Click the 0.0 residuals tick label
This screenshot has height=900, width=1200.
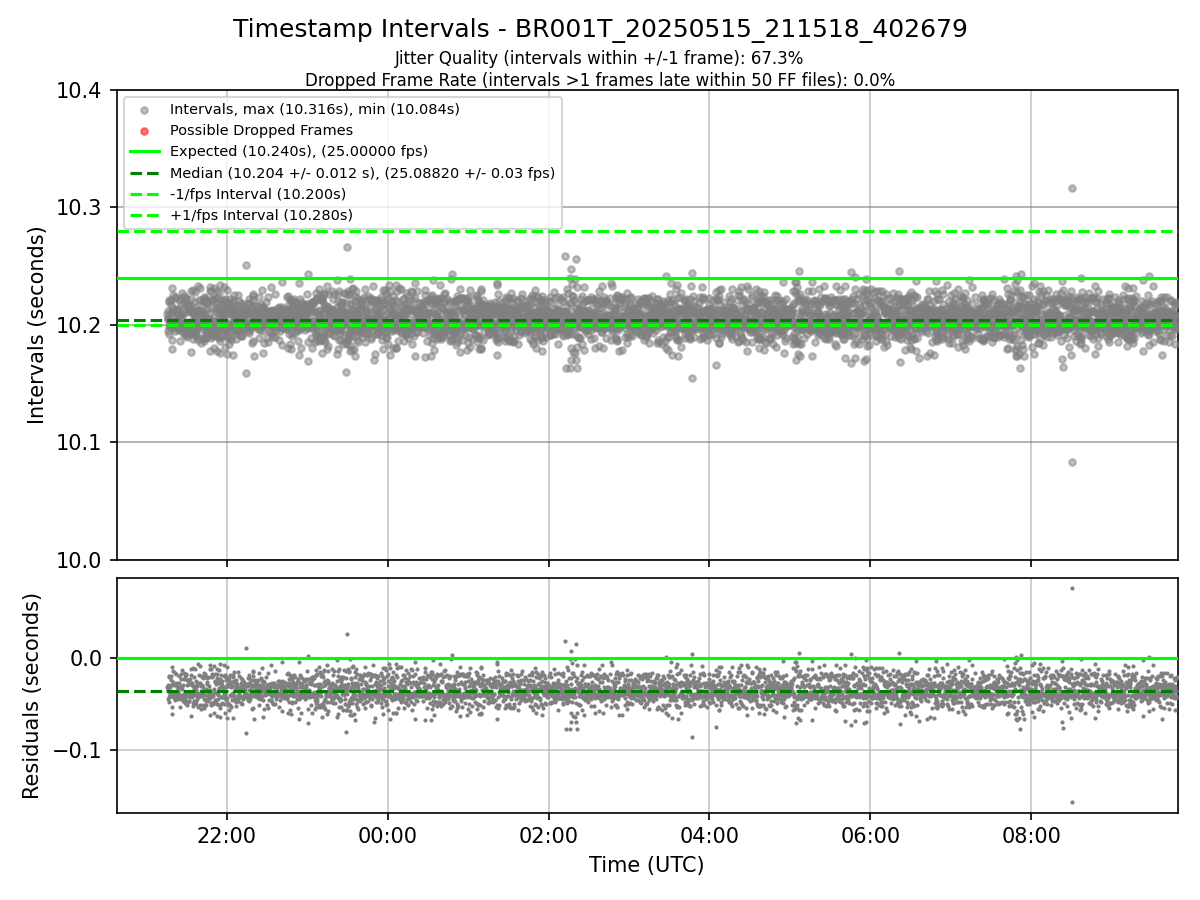pyautogui.click(x=86, y=658)
